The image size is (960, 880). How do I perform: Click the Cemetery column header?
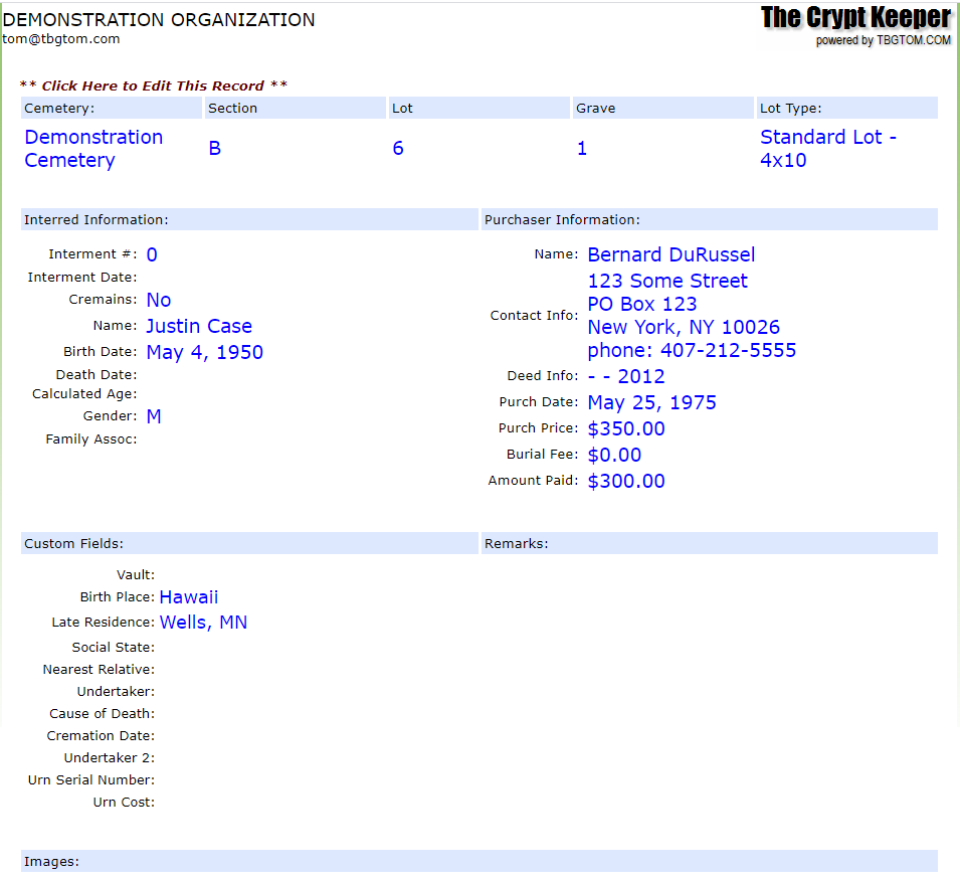(x=111, y=108)
